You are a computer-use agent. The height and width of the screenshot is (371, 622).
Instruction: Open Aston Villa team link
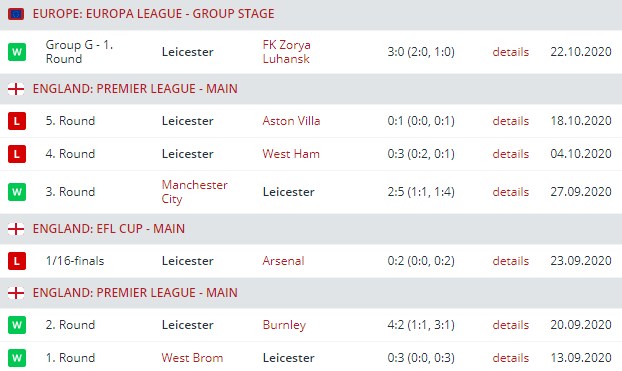tap(291, 121)
